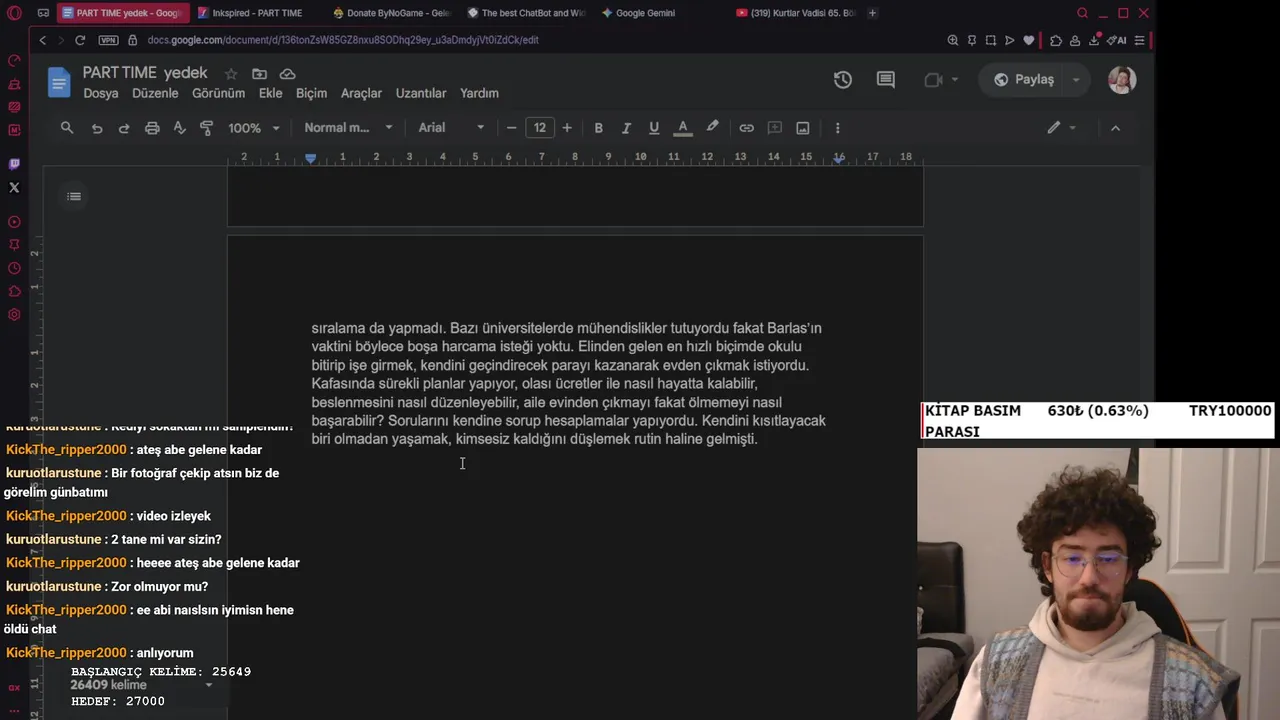The width and height of the screenshot is (1280, 720).
Task: Click the font size 12 field
Action: tap(540, 128)
